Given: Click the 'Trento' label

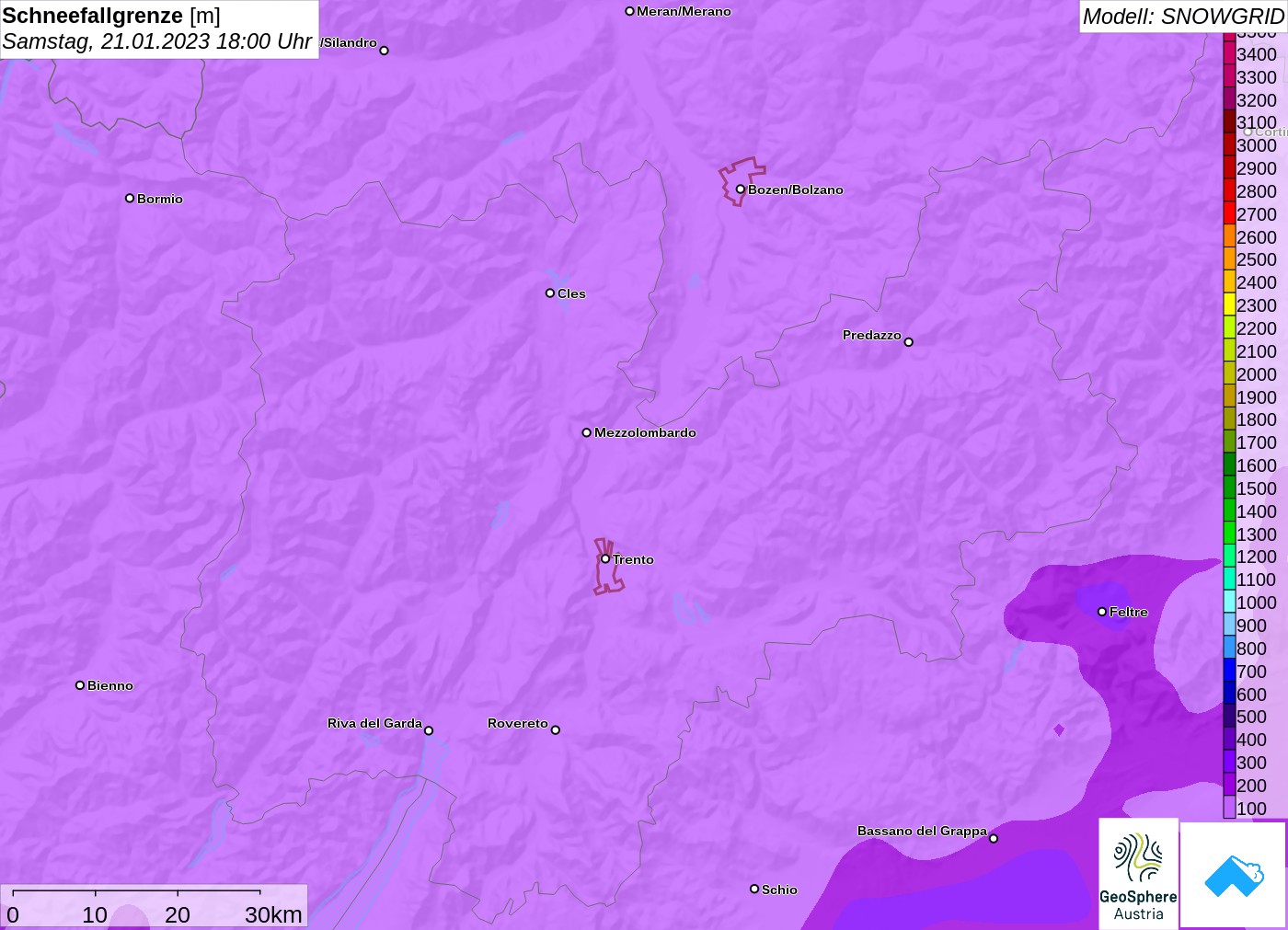Looking at the screenshot, I should click(x=633, y=559).
